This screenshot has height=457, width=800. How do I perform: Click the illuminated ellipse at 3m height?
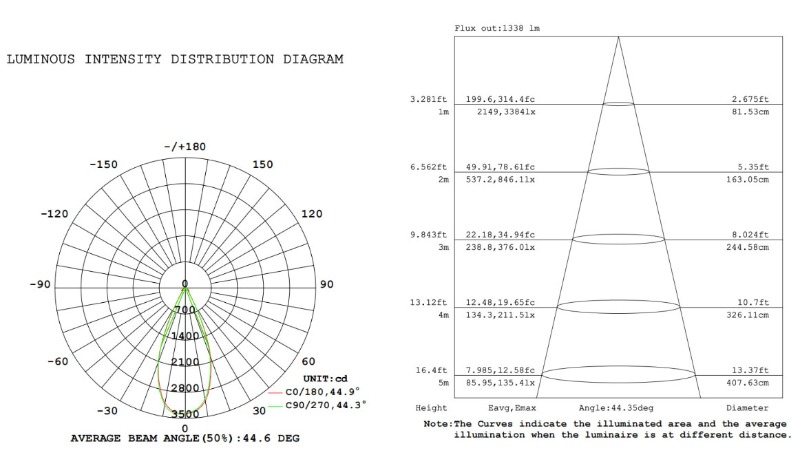click(x=618, y=239)
